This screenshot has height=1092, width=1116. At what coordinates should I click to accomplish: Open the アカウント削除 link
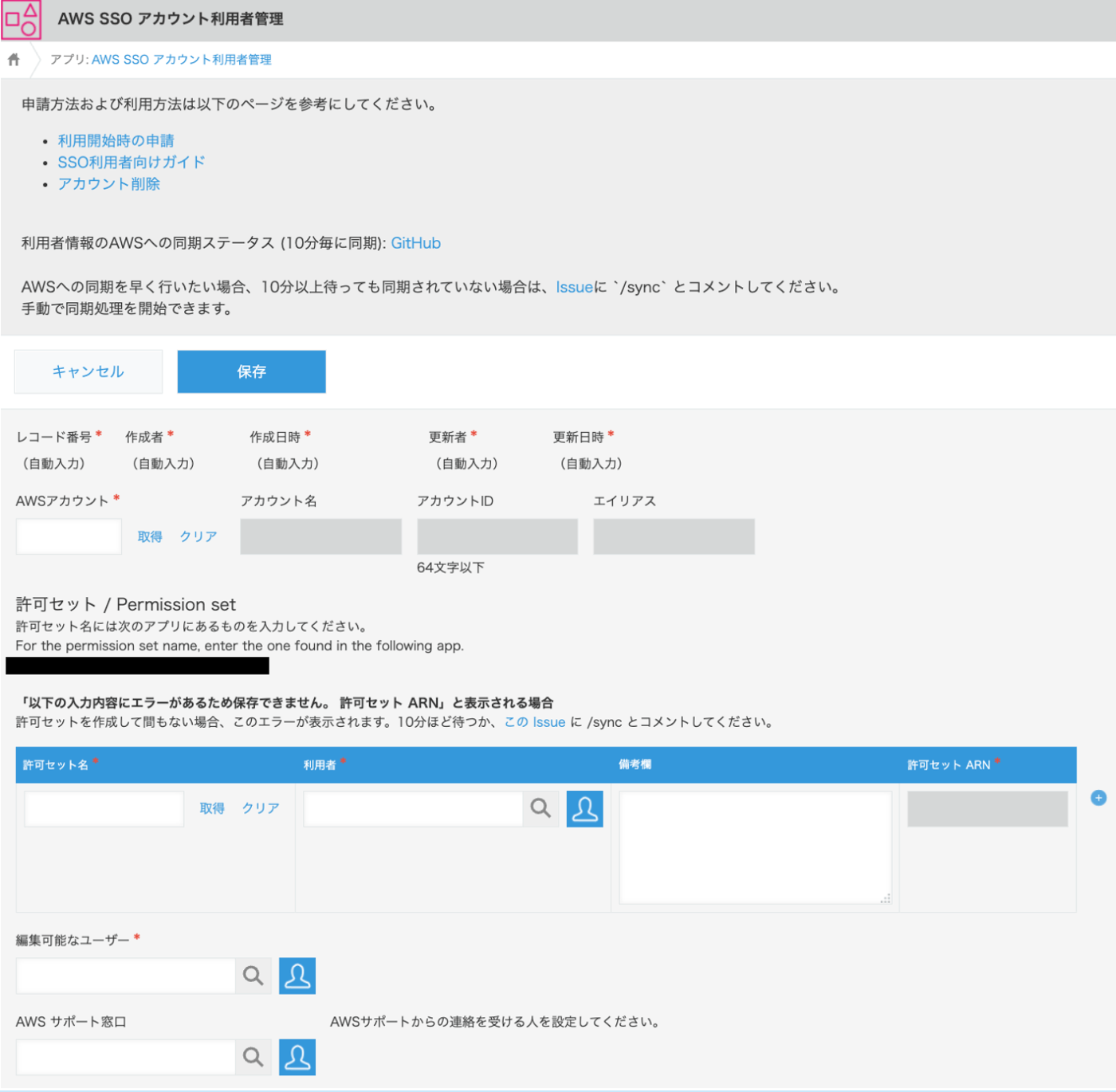coord(109,184)
